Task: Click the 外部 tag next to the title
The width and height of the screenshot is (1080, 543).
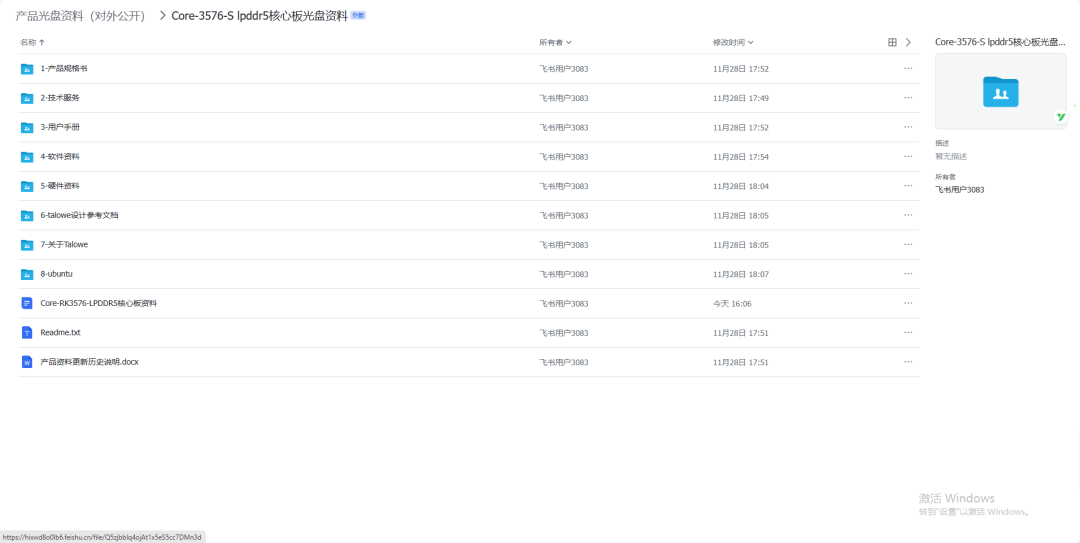Action: (358, 15)
